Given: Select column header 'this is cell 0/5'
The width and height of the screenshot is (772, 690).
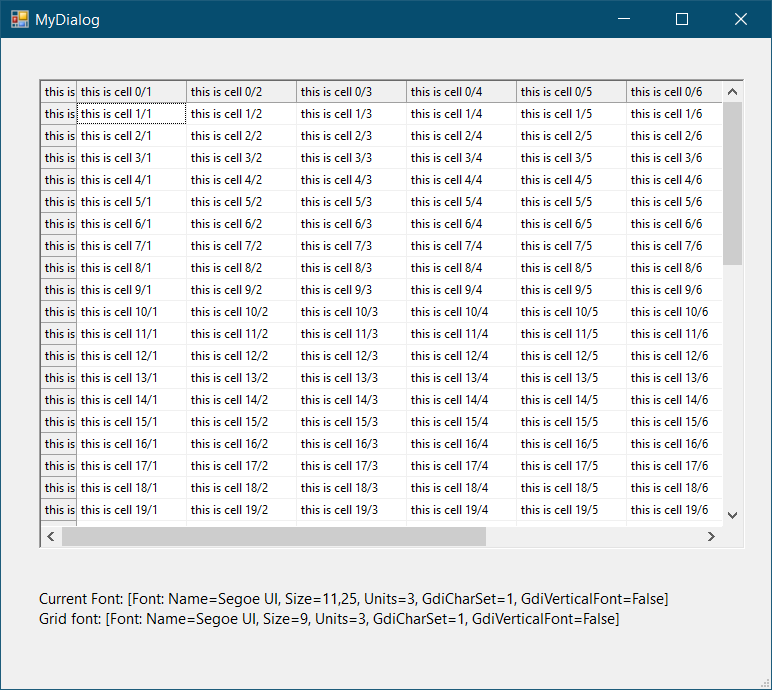Looking at the screenshot, I should click(x=572, y=92).
